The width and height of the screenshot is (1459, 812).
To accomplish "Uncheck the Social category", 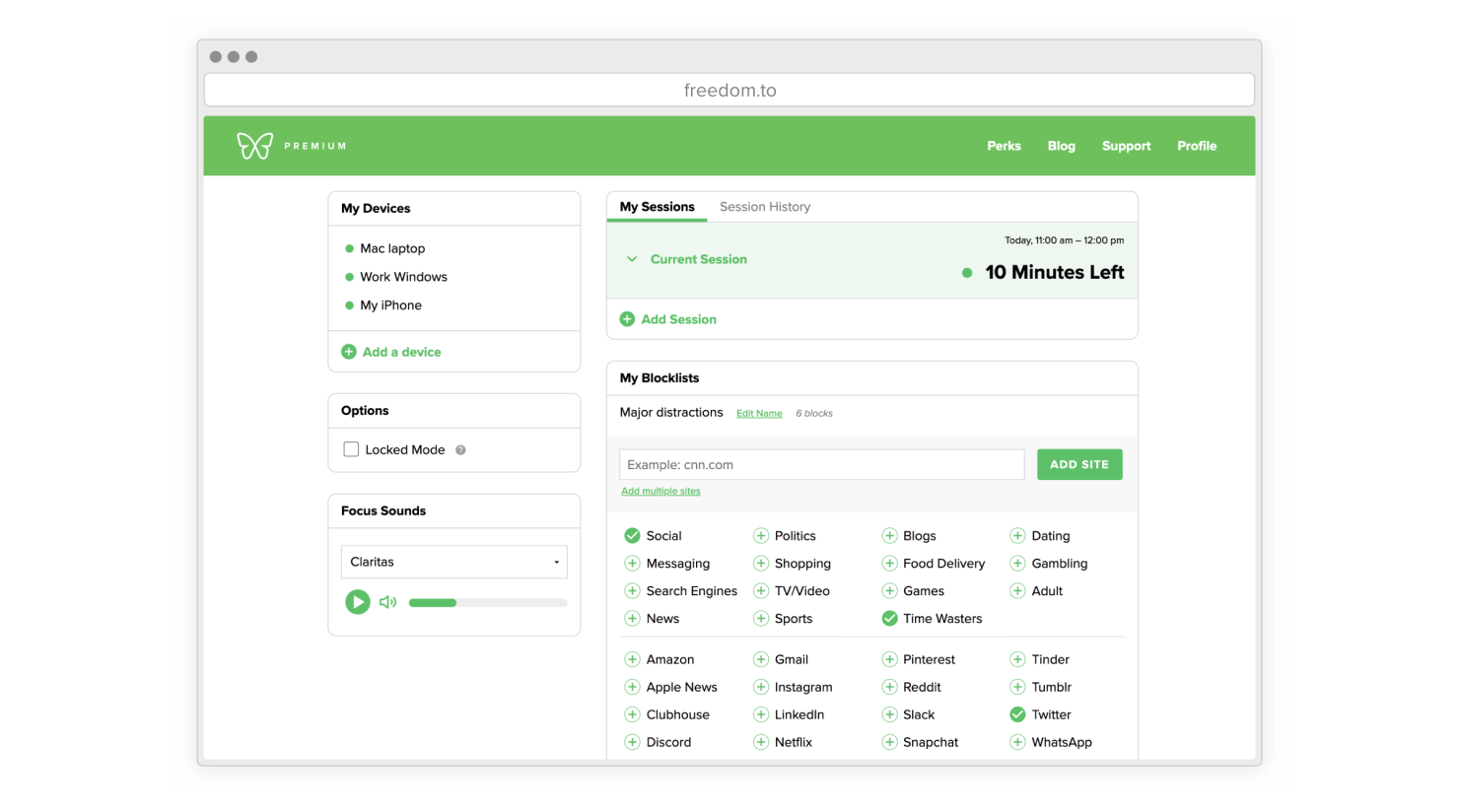I will (x=632, y=536).
